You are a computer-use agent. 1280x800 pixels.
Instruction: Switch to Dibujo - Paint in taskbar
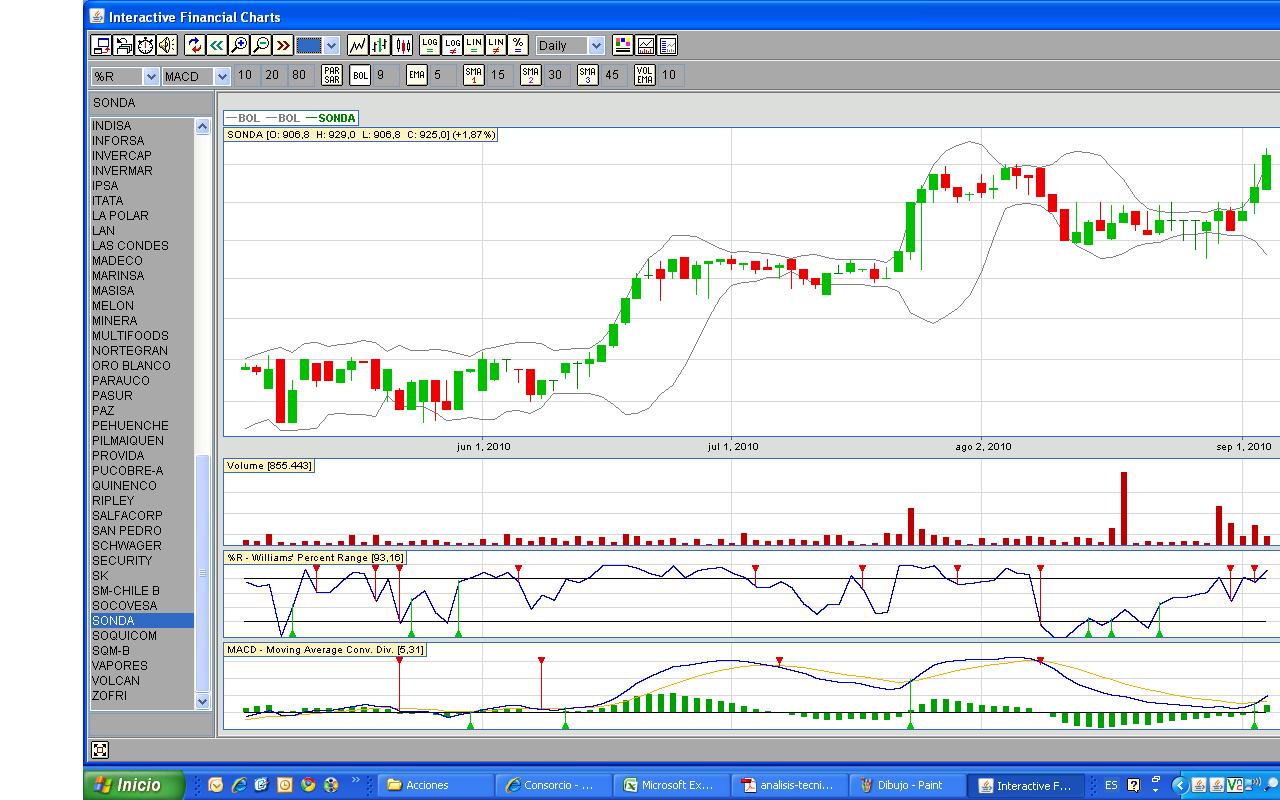[909, 785]
